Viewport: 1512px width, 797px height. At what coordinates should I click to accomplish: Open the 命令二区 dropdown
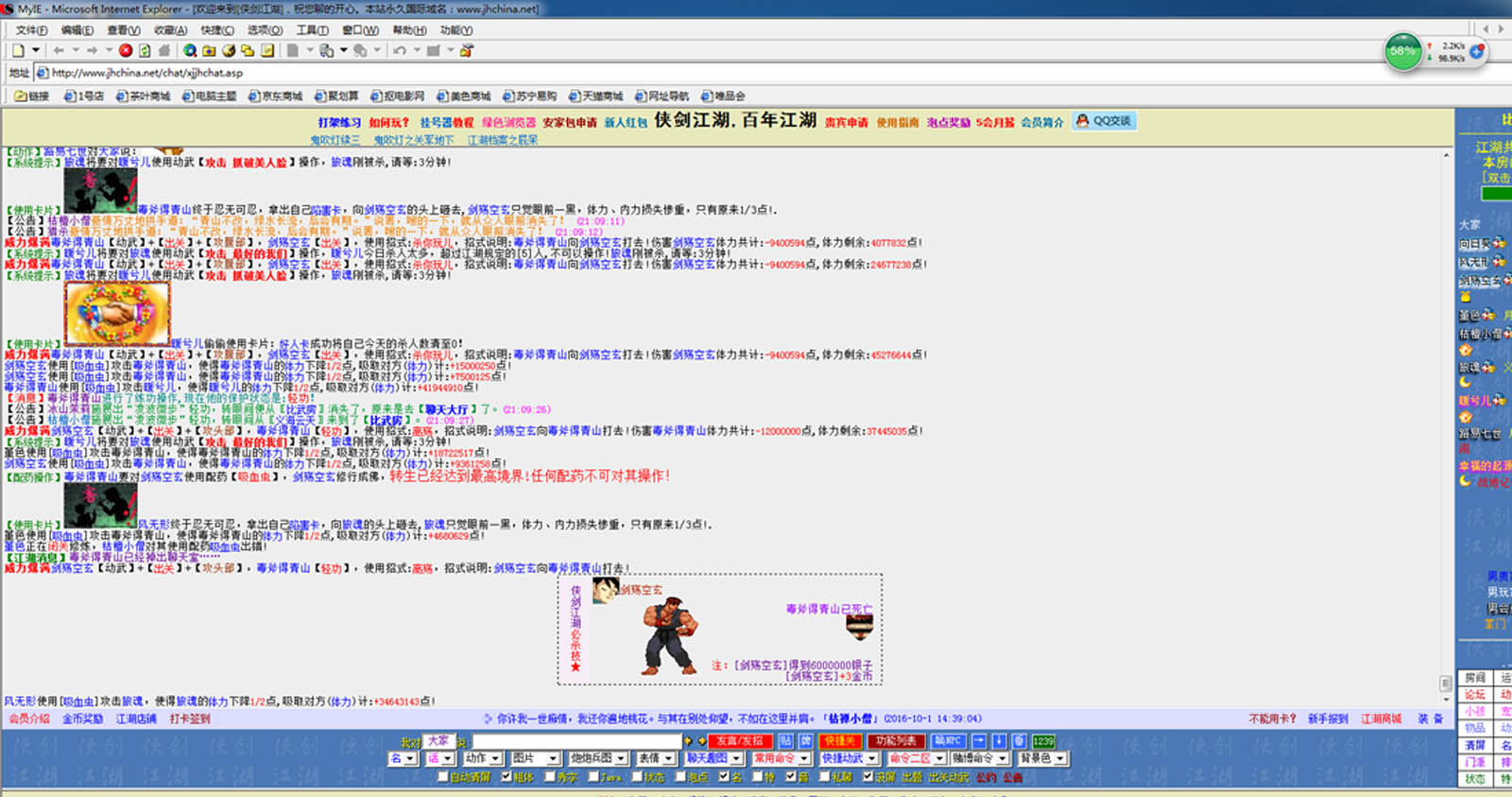tap(917, 758)
